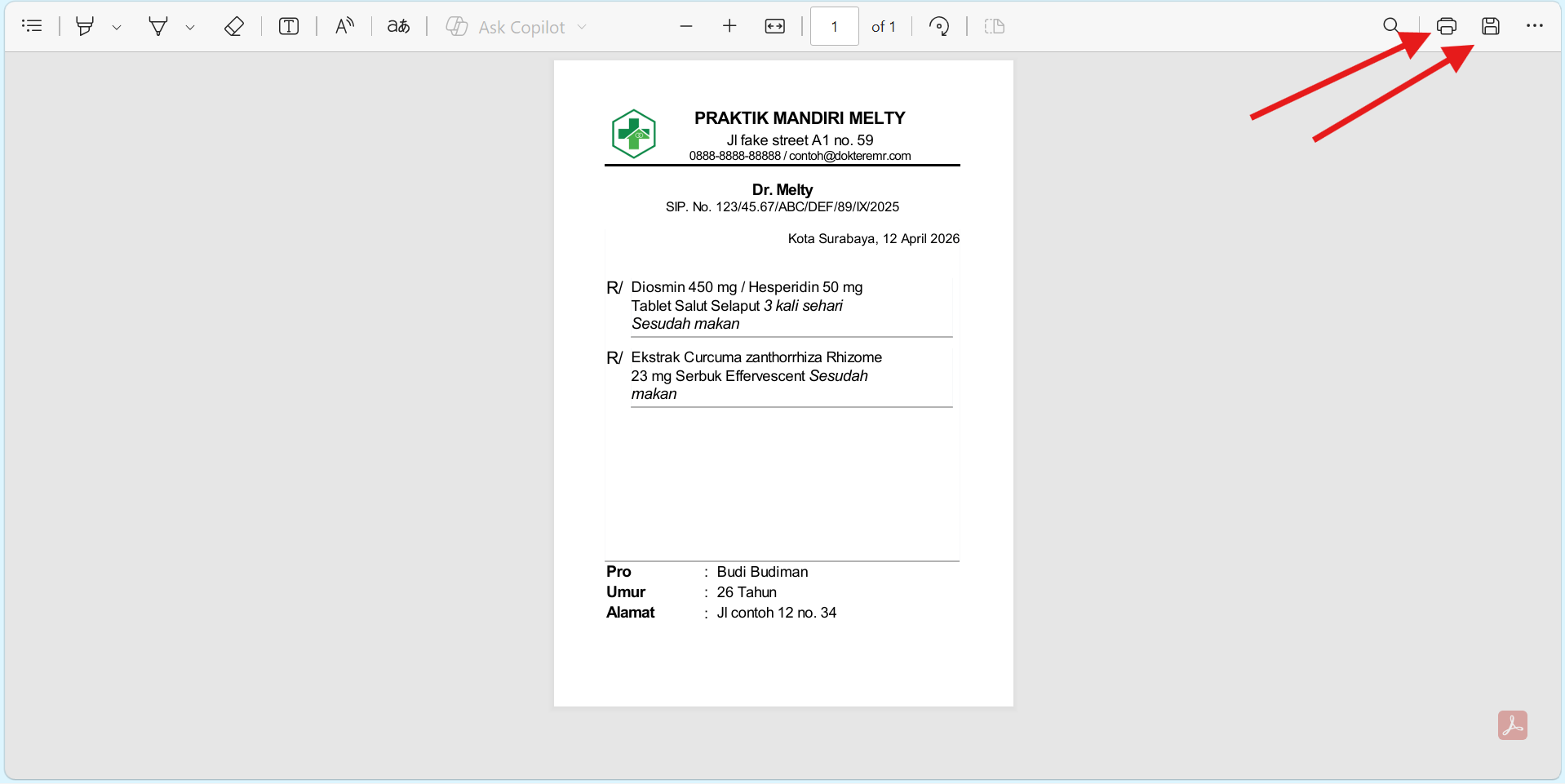Click the Adobe Acrobat floating icon
Image resolution: width=1565 pixels, height=784 pixels.
tap(1513, 725)
